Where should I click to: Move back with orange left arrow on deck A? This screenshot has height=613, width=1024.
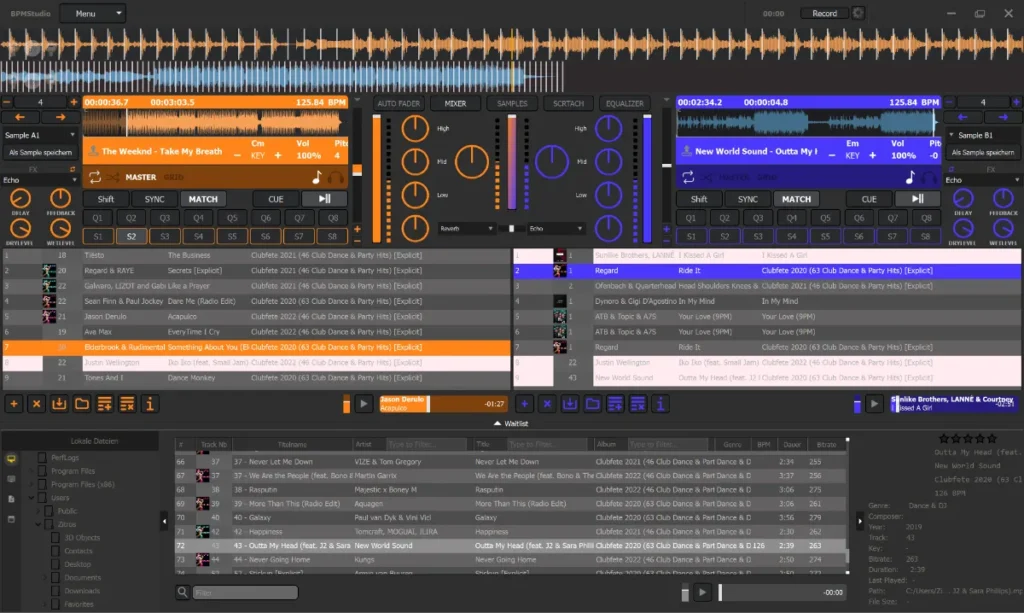(20, 118)
